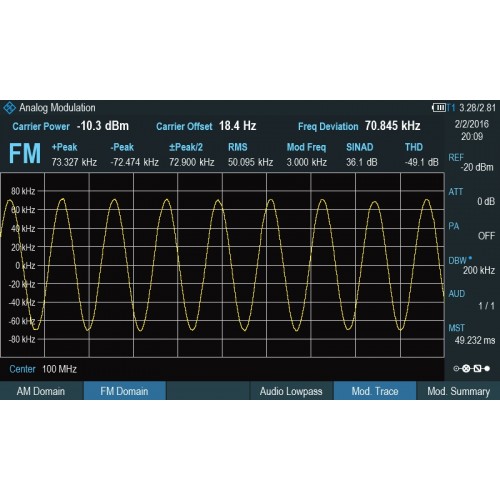
Task: Click the MST 49.232 ms setting
Action: [x=471, y=334]
